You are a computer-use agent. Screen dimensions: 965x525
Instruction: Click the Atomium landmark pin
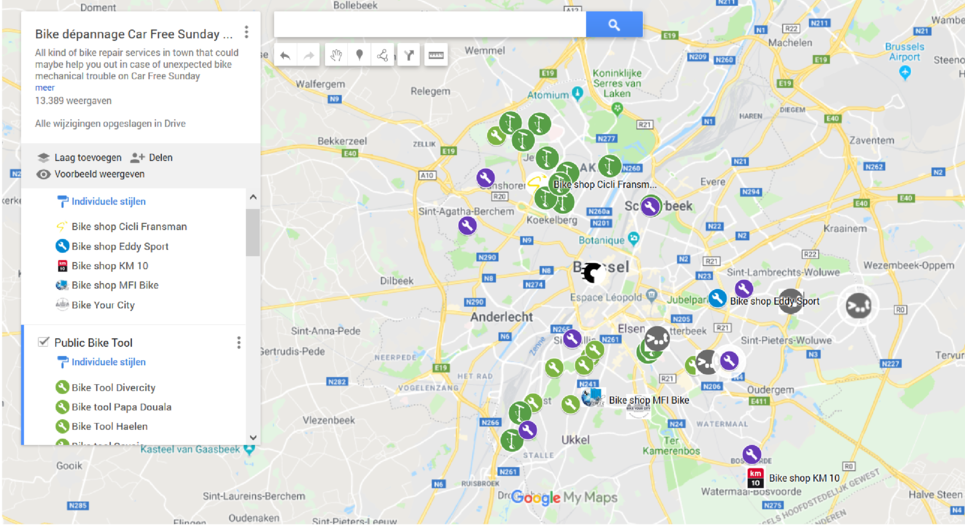click(577, 94)
